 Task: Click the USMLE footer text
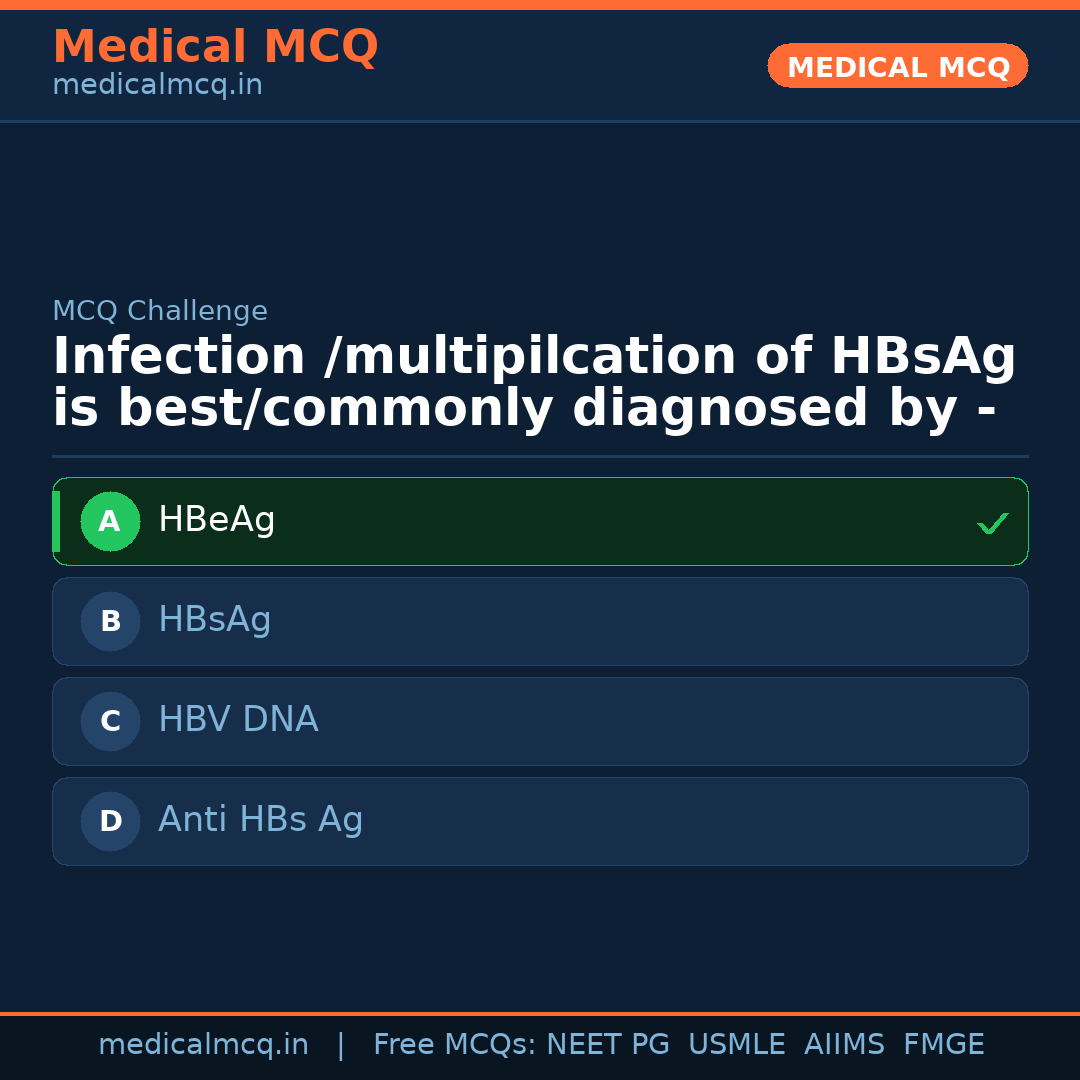[736, 1045]
